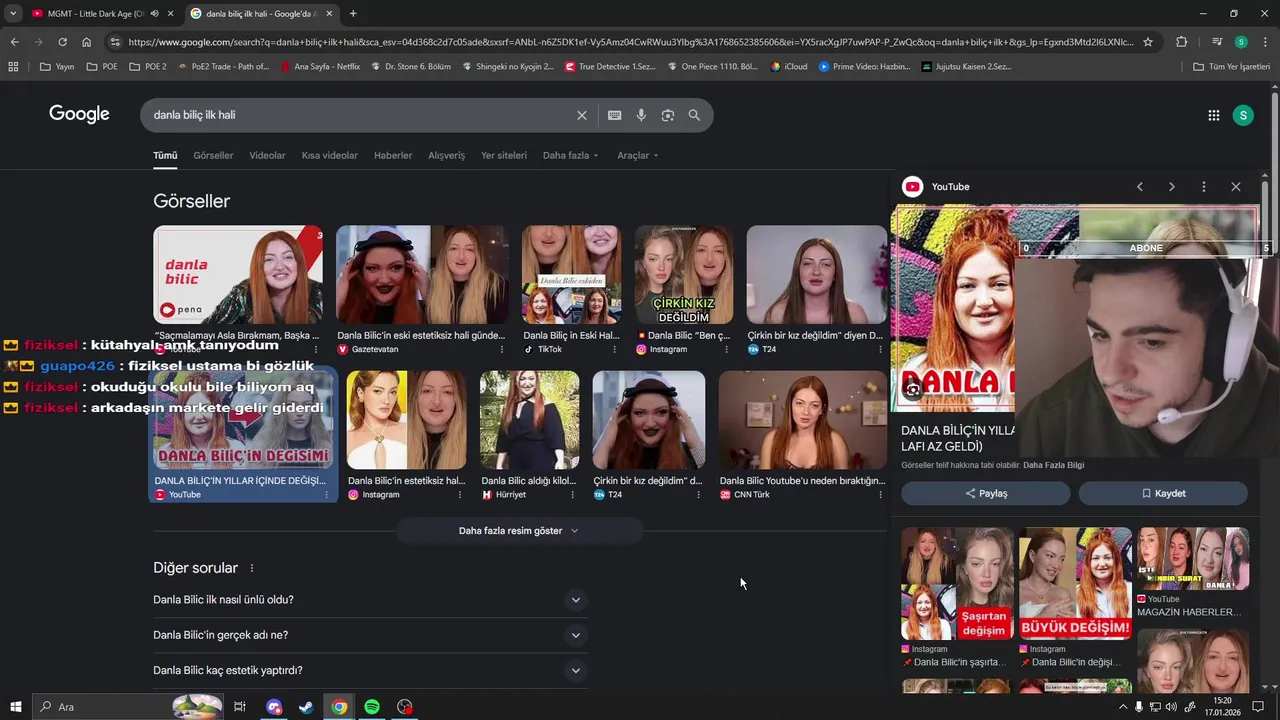Viewport: 1280px width, 720px height.
Task: Open the Windows notification center
Action: tap(1258, 707)
